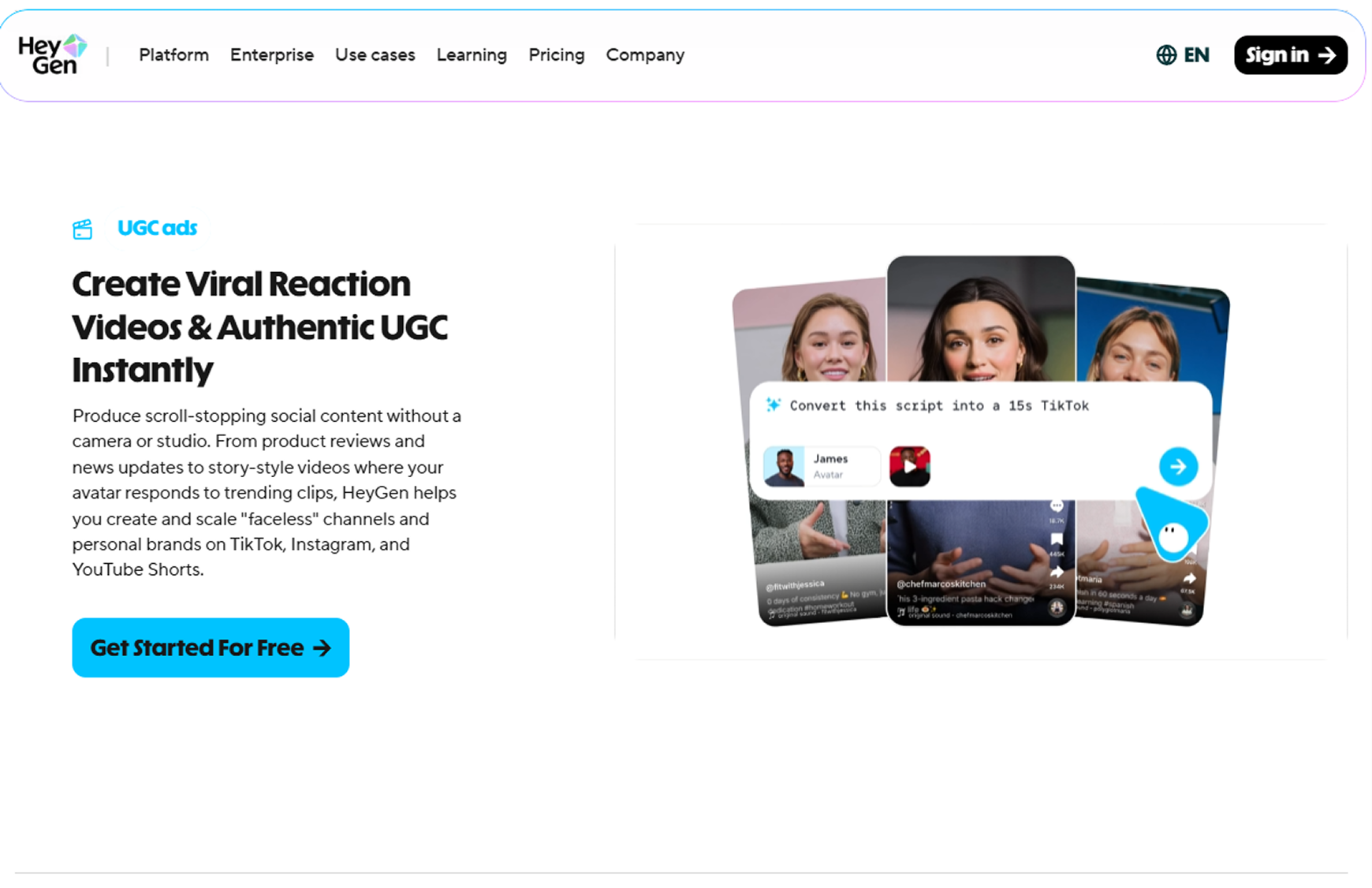Open the Learning menu

[472, 55]
